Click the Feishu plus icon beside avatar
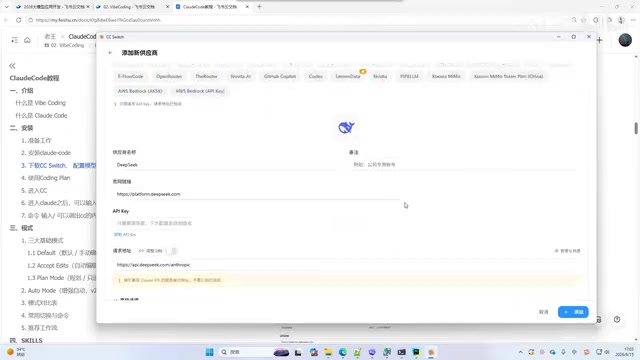This screenshot has width=640, height=360. click(x=600, y=40)
